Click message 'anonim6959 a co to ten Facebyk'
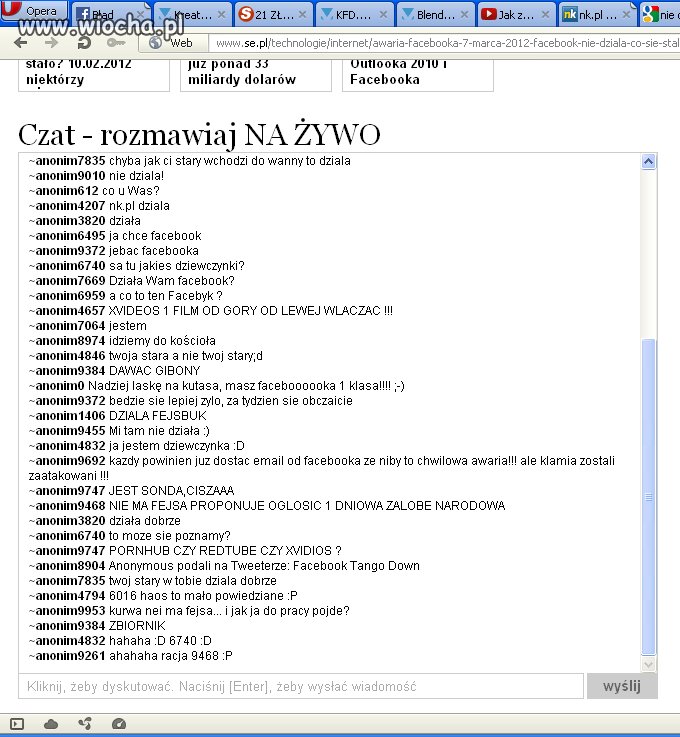The height and width of the screenshot is (737, 680). pyautogui.click(x=125, y=296)
